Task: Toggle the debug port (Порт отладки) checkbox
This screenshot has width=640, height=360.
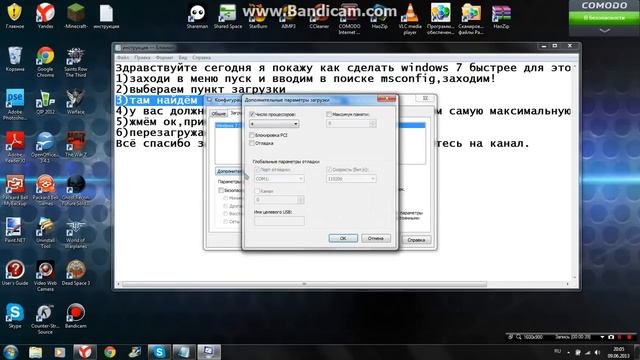Action: (x=257, y=169)
